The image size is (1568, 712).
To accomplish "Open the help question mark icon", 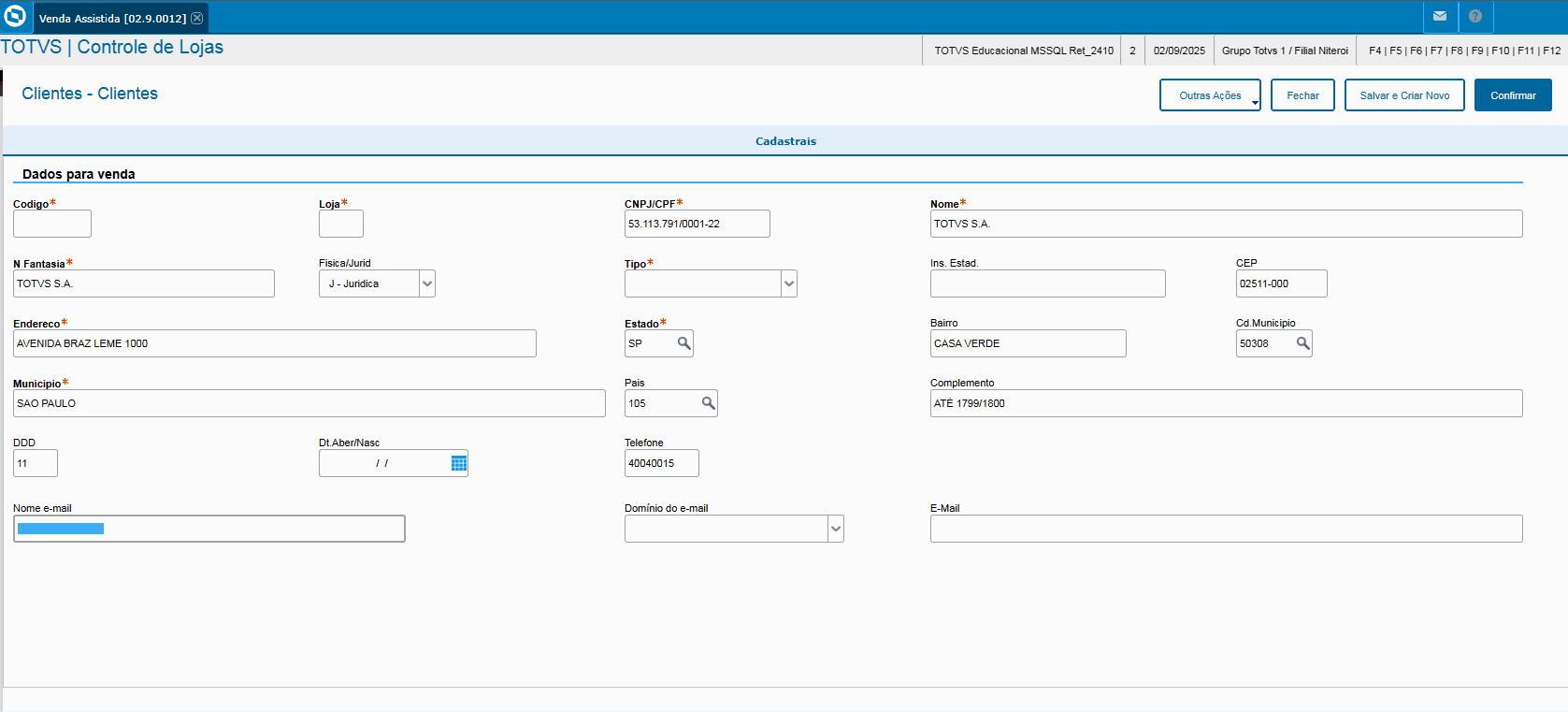I will click(1475, 16).
